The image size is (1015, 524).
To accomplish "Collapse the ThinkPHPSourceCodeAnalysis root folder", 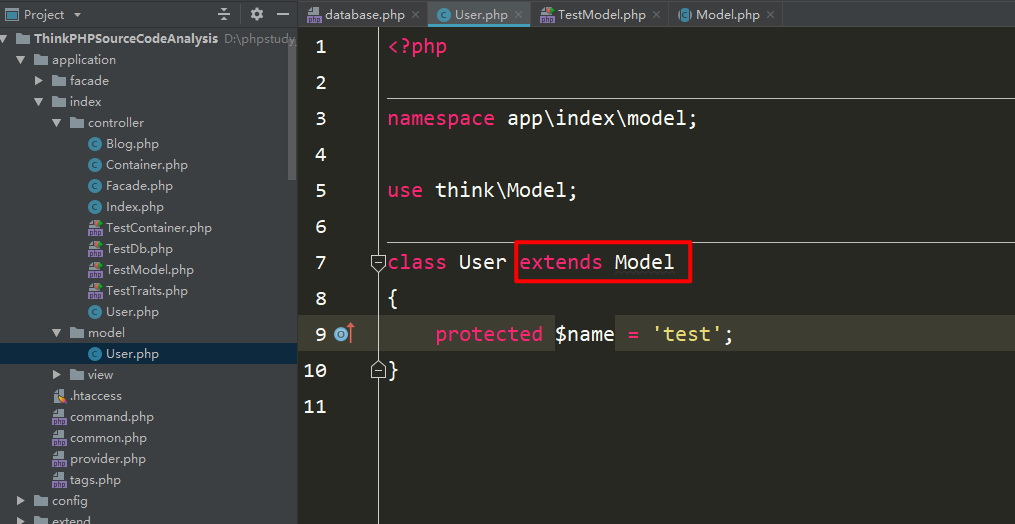I will 3,39.
